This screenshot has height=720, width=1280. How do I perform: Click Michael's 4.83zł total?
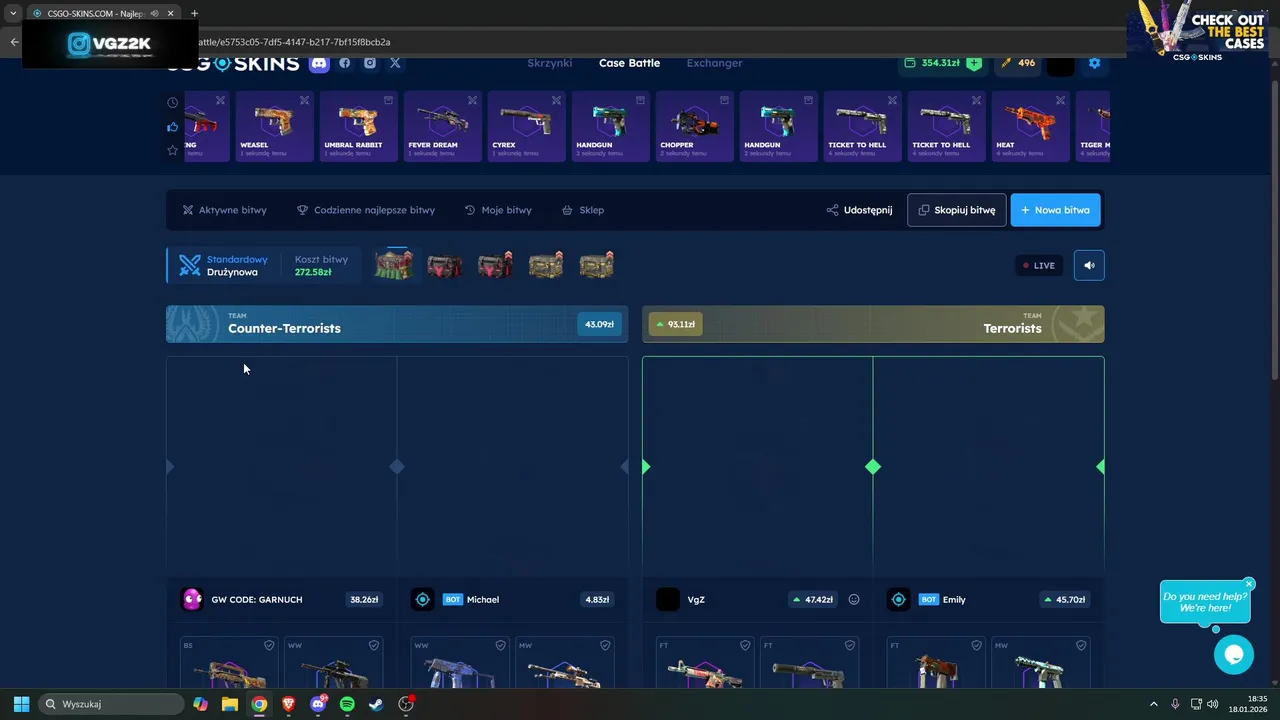coord(597,600)
